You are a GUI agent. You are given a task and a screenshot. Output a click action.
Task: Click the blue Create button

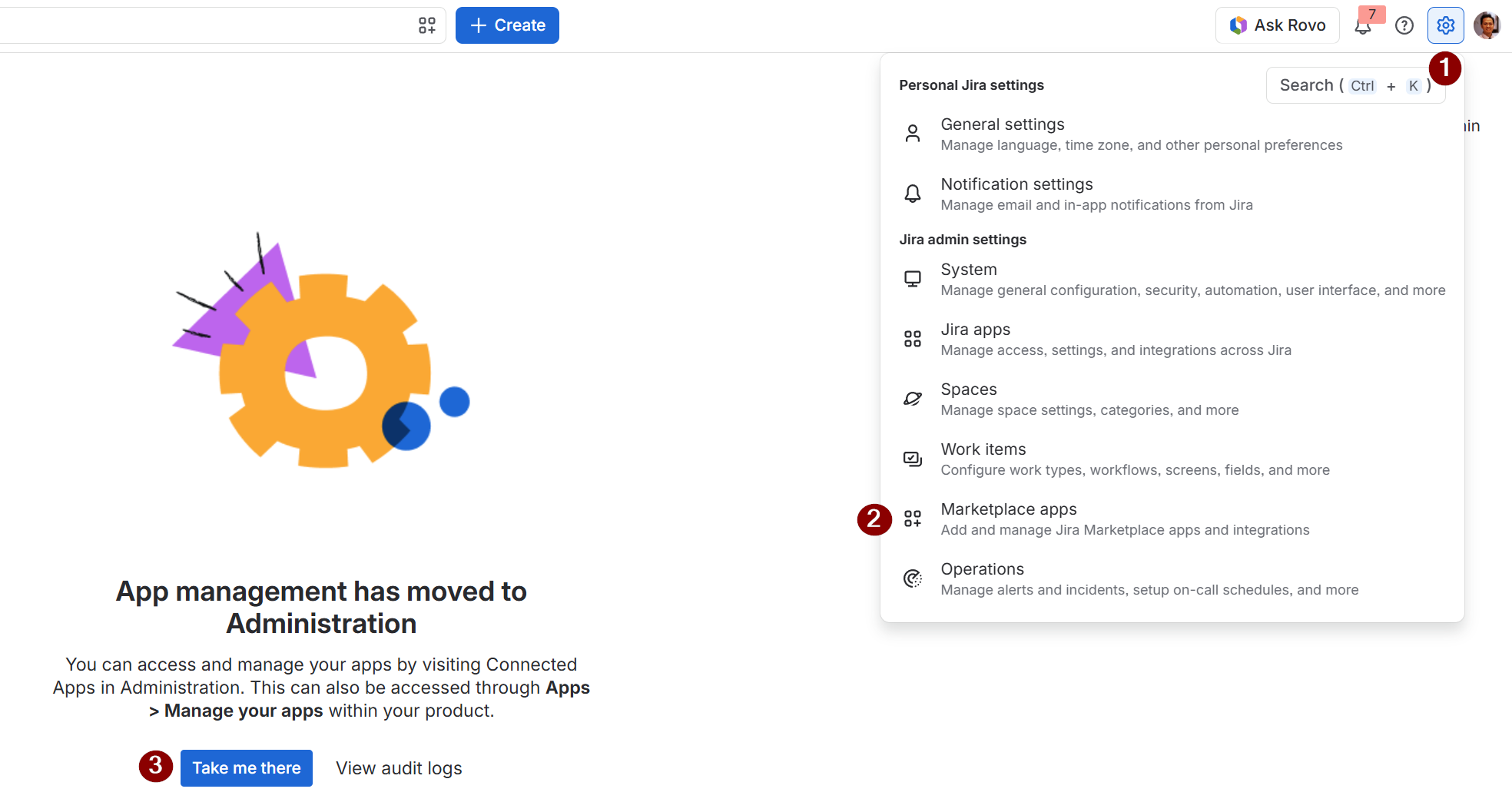[x=507, y=25]
